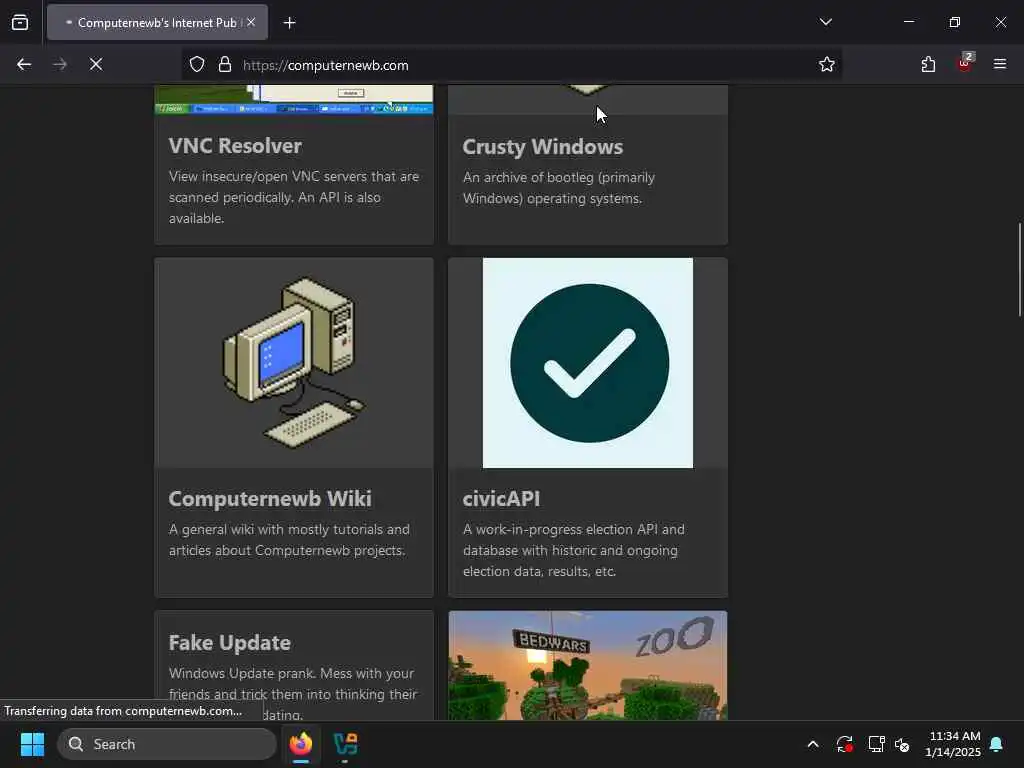Screen dimensions: 1024x768
Task: Show hidden system tray icons
Action: tap(813, 744)
